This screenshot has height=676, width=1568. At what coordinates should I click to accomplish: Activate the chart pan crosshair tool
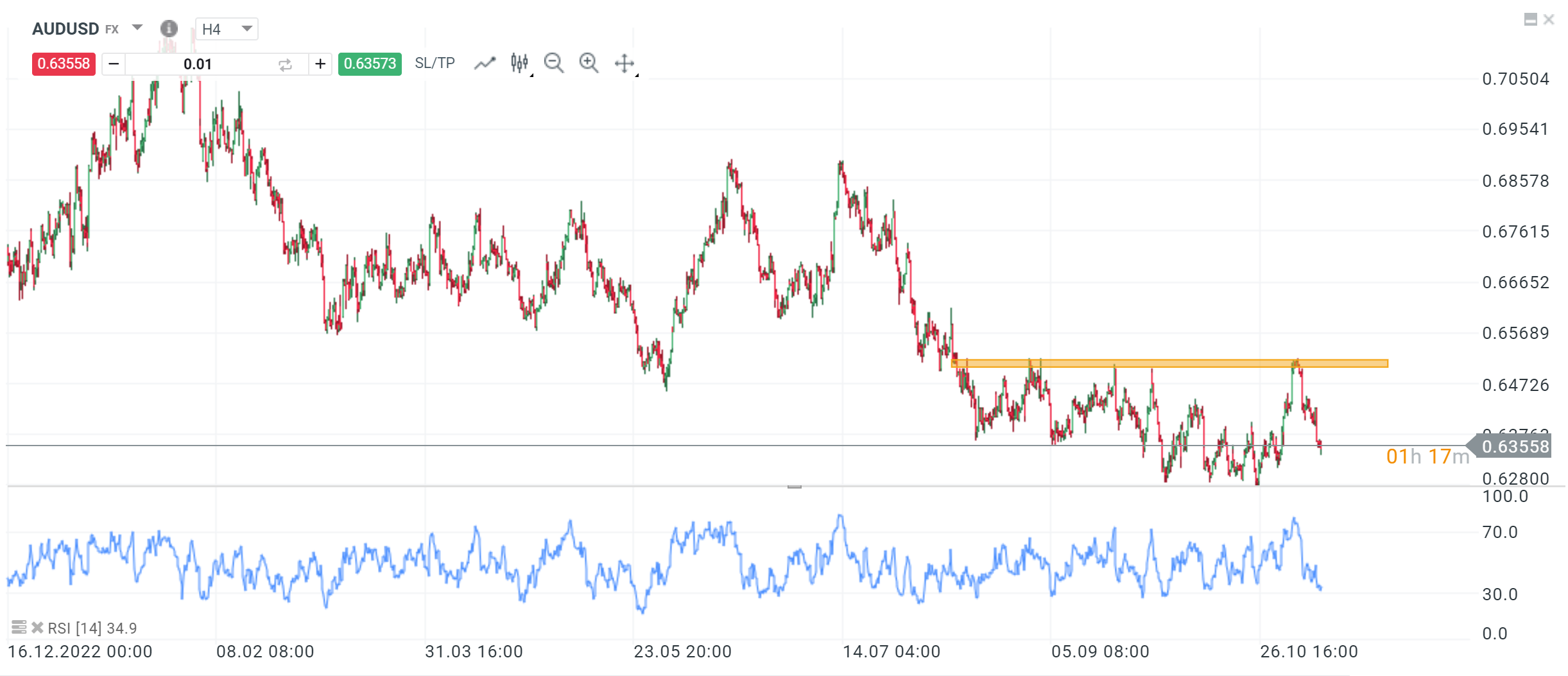click(x=624, y=62)
